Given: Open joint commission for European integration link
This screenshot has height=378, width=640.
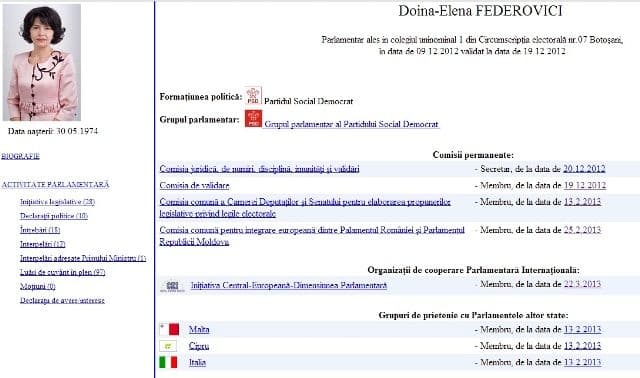Looking at the screenshot, I should [x=312, y=236].
